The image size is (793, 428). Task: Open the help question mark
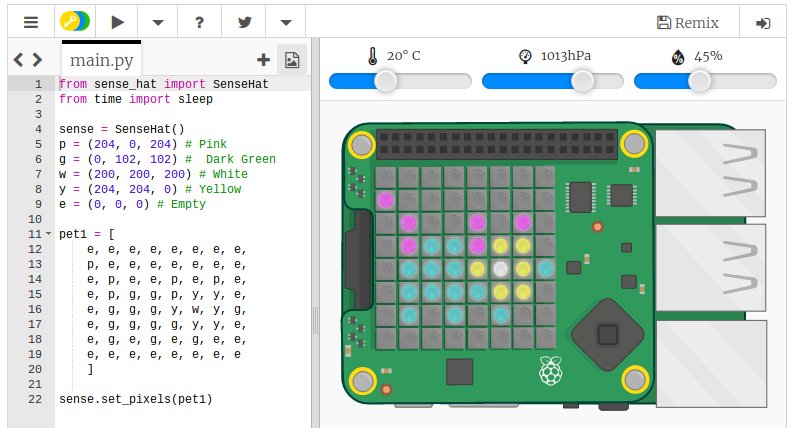point(199,22)
